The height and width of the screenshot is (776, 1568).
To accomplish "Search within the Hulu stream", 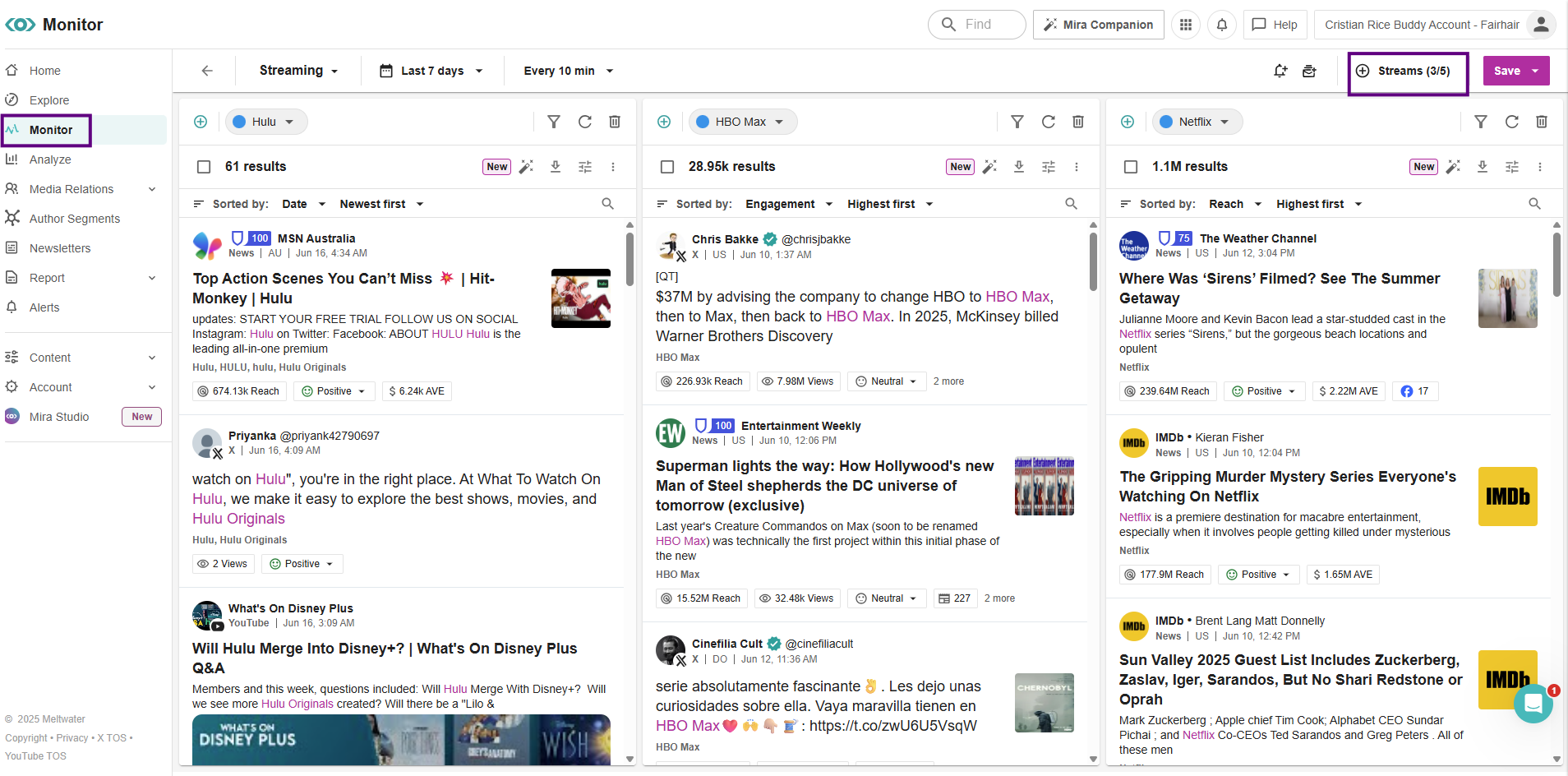I will pos(608,204).
